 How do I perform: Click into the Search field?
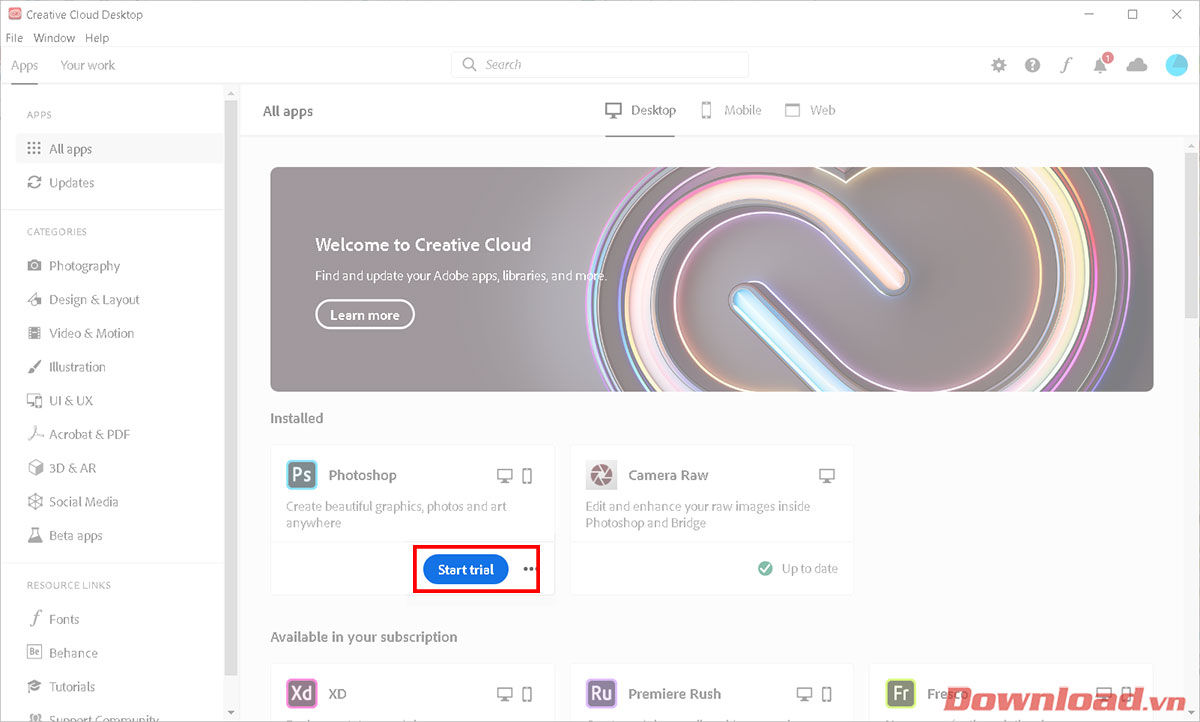pos(600,65)
